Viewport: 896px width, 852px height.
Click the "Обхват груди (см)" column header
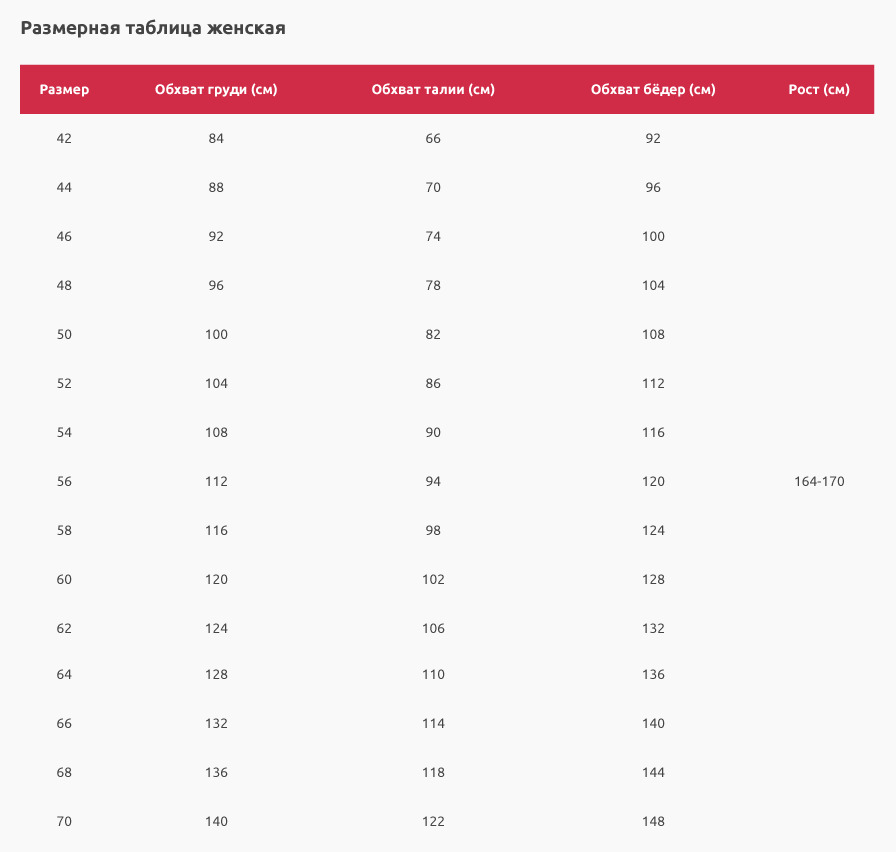tap(216, 90)
